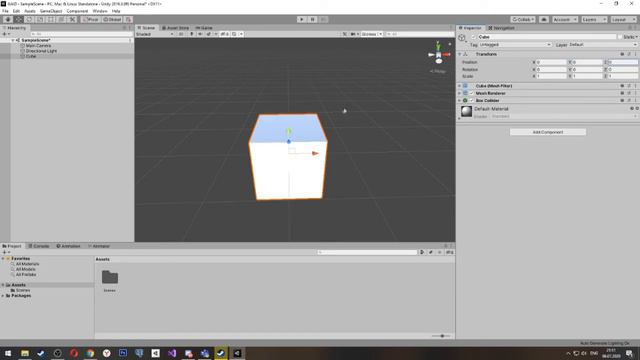Viewport: 640px width, 360px height.
Task: Switch to the Navigation tab
Action: 501,28
